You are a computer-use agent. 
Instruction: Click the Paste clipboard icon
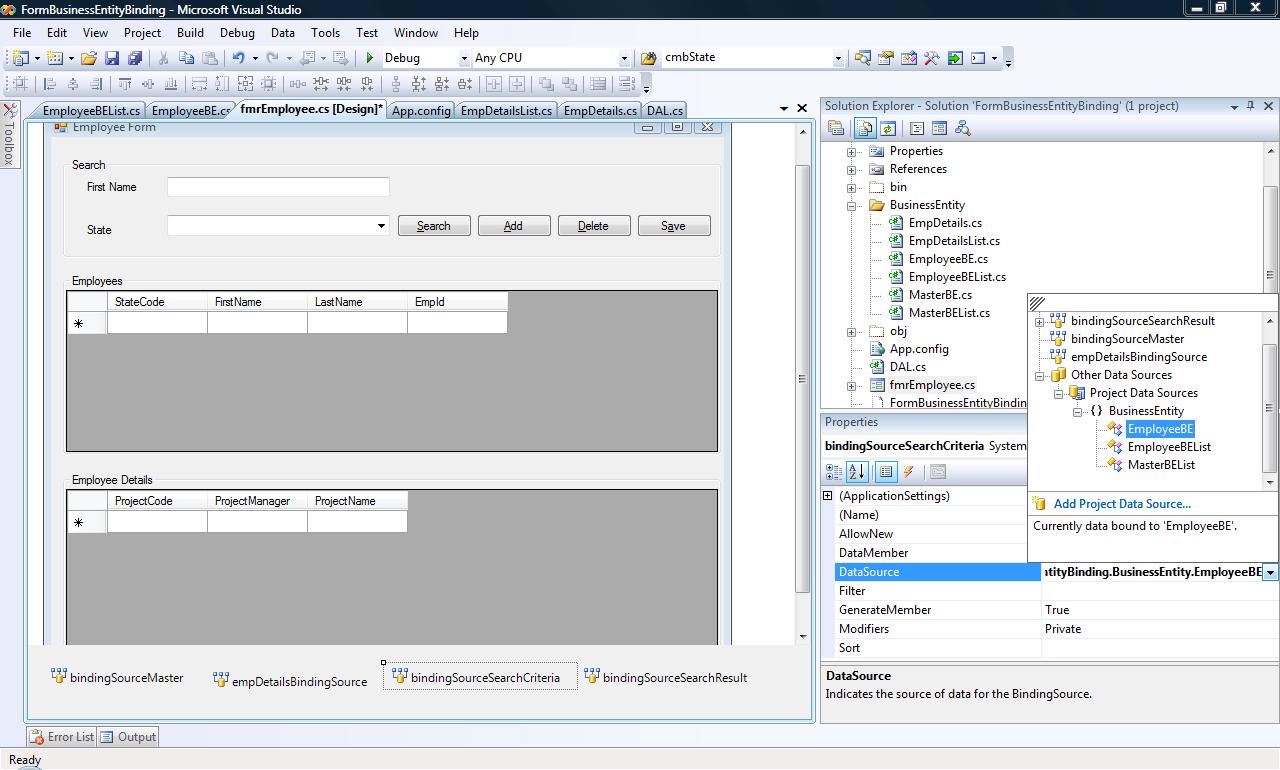209,58
